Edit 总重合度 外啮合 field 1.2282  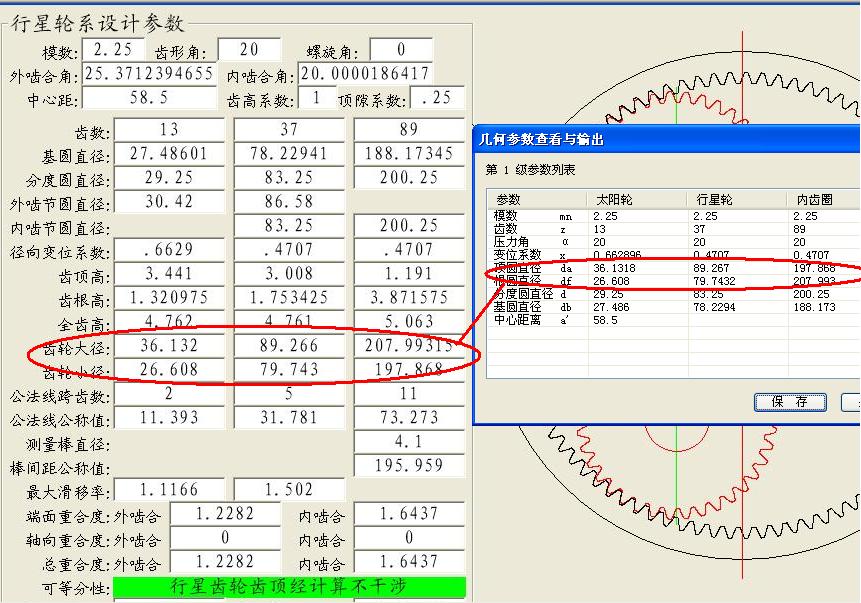[x=225, y=562]
